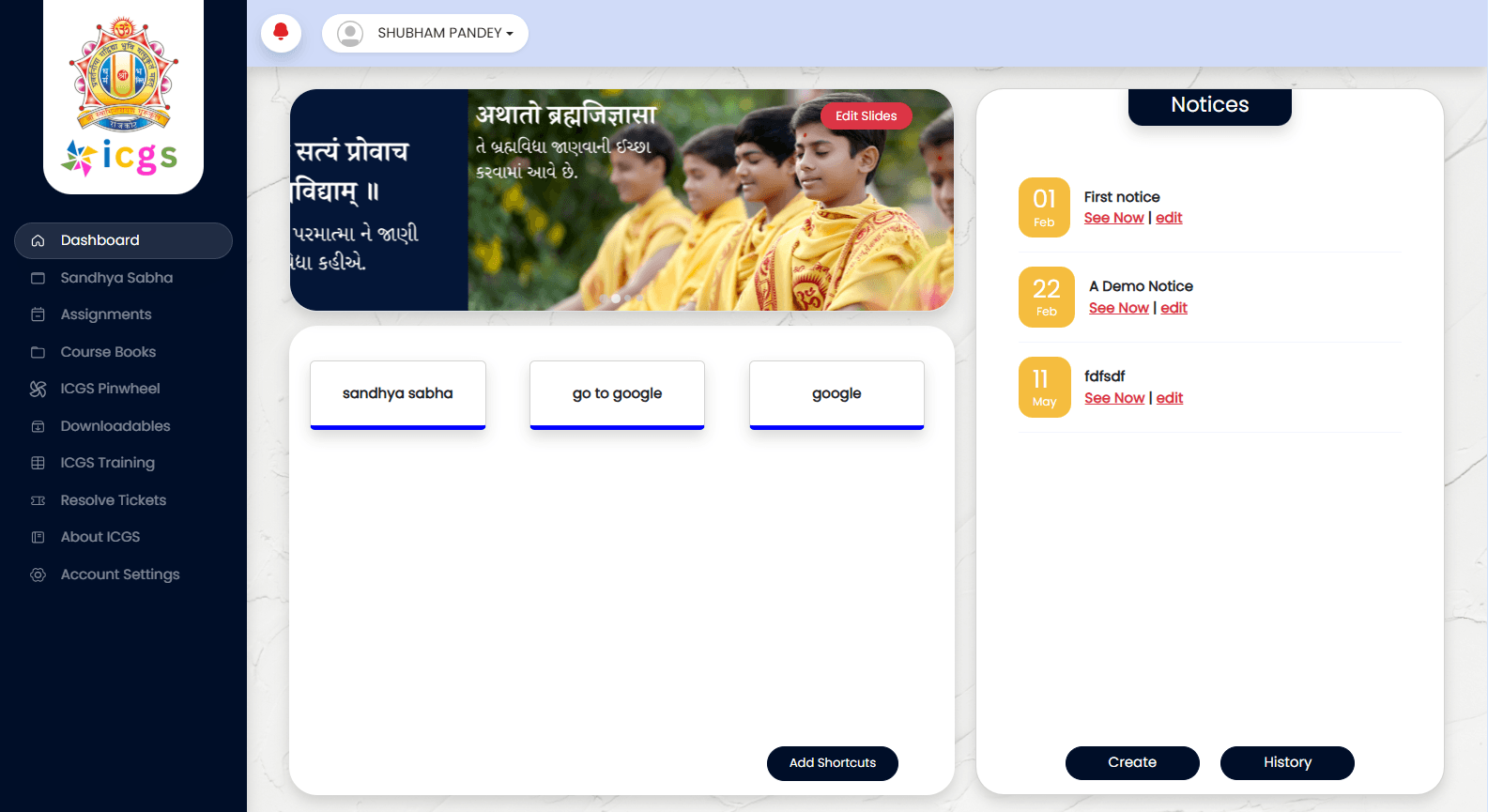Open See Now link for First notice
The width and height of the screenshot is (1488, 812).
pyautogui.click(x=1113, y=218)
